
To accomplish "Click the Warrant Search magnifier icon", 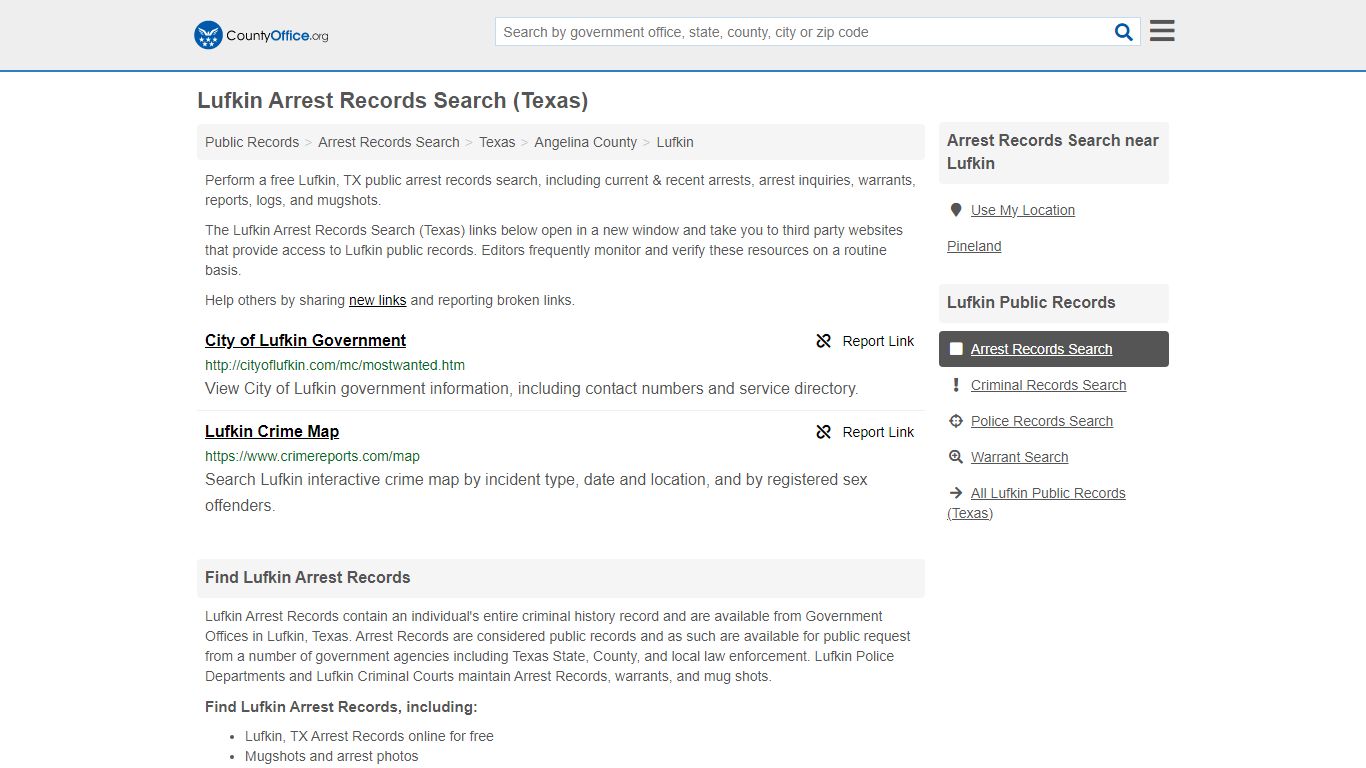I will [x=956, y=457].
